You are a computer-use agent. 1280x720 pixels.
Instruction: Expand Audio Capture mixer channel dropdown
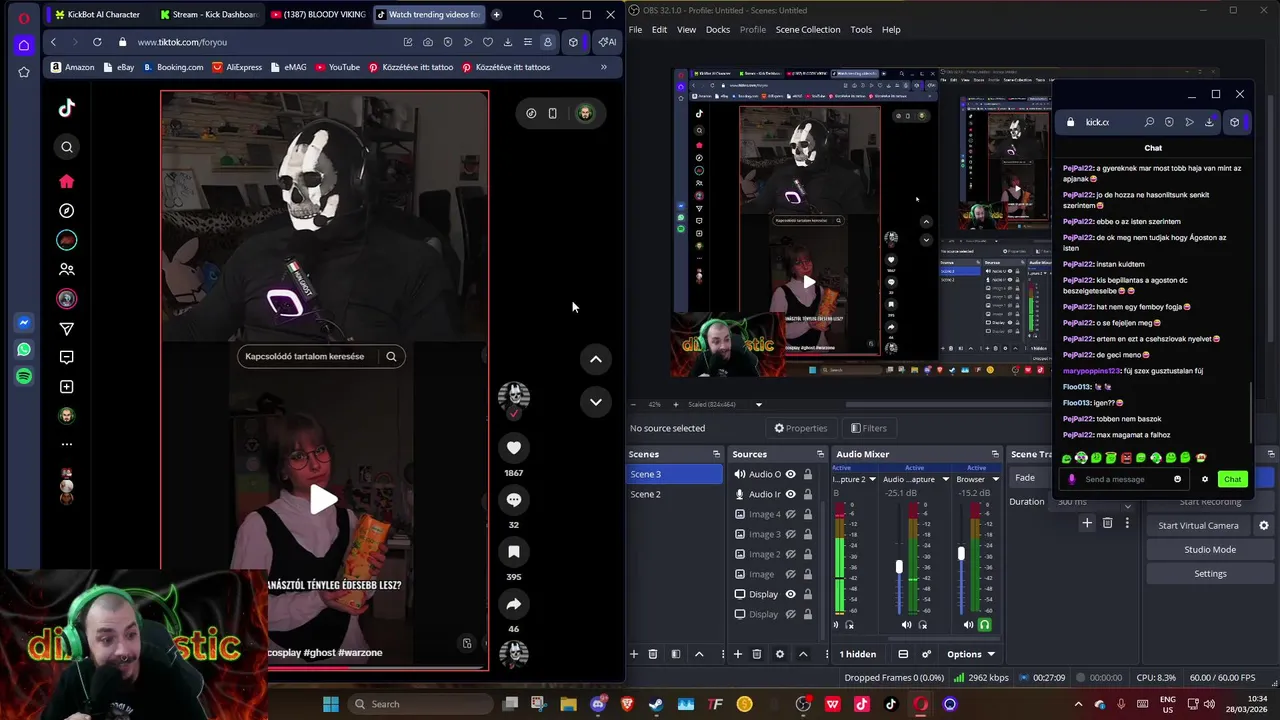point(945,479)
